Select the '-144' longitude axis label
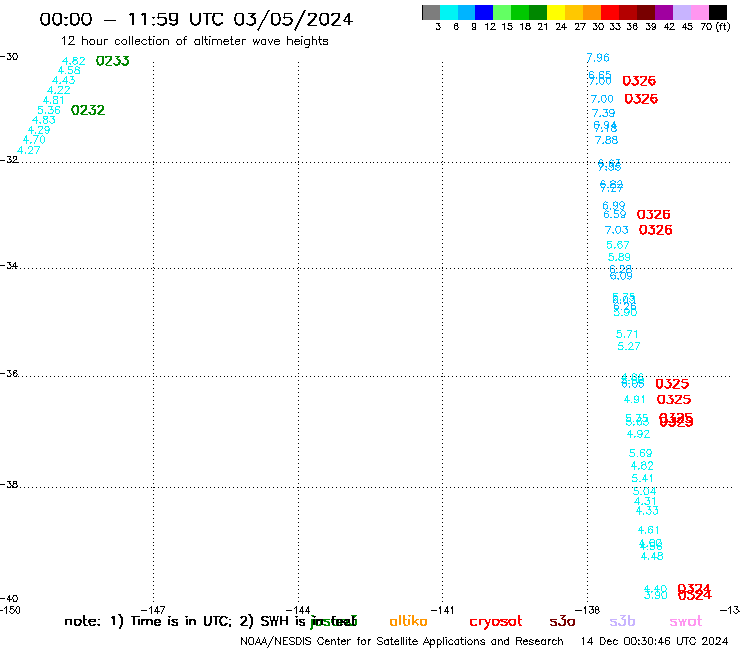 point(298,610)
